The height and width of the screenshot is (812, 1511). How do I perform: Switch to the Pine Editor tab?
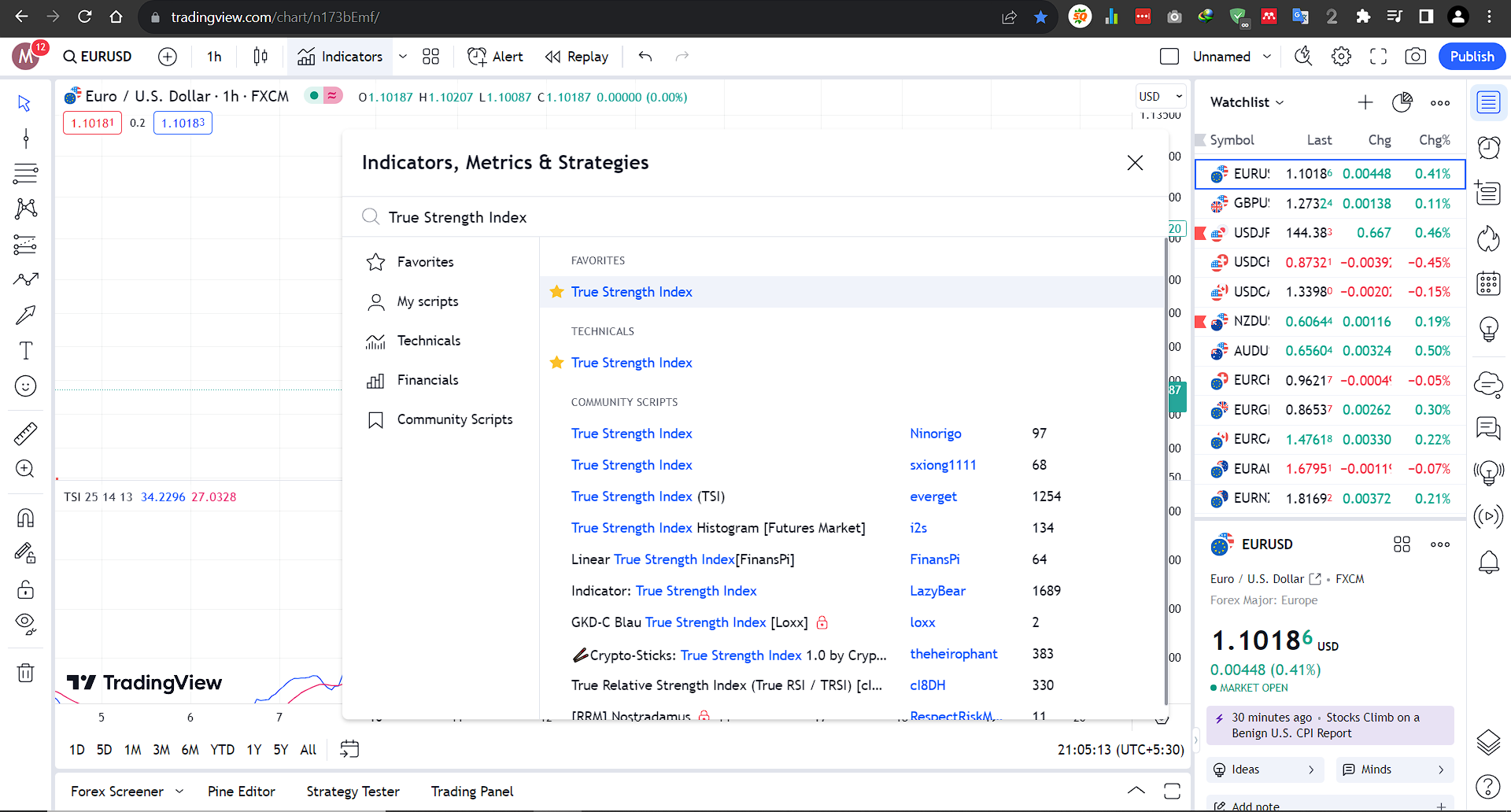pyautogui.click(x=242, y=792)
